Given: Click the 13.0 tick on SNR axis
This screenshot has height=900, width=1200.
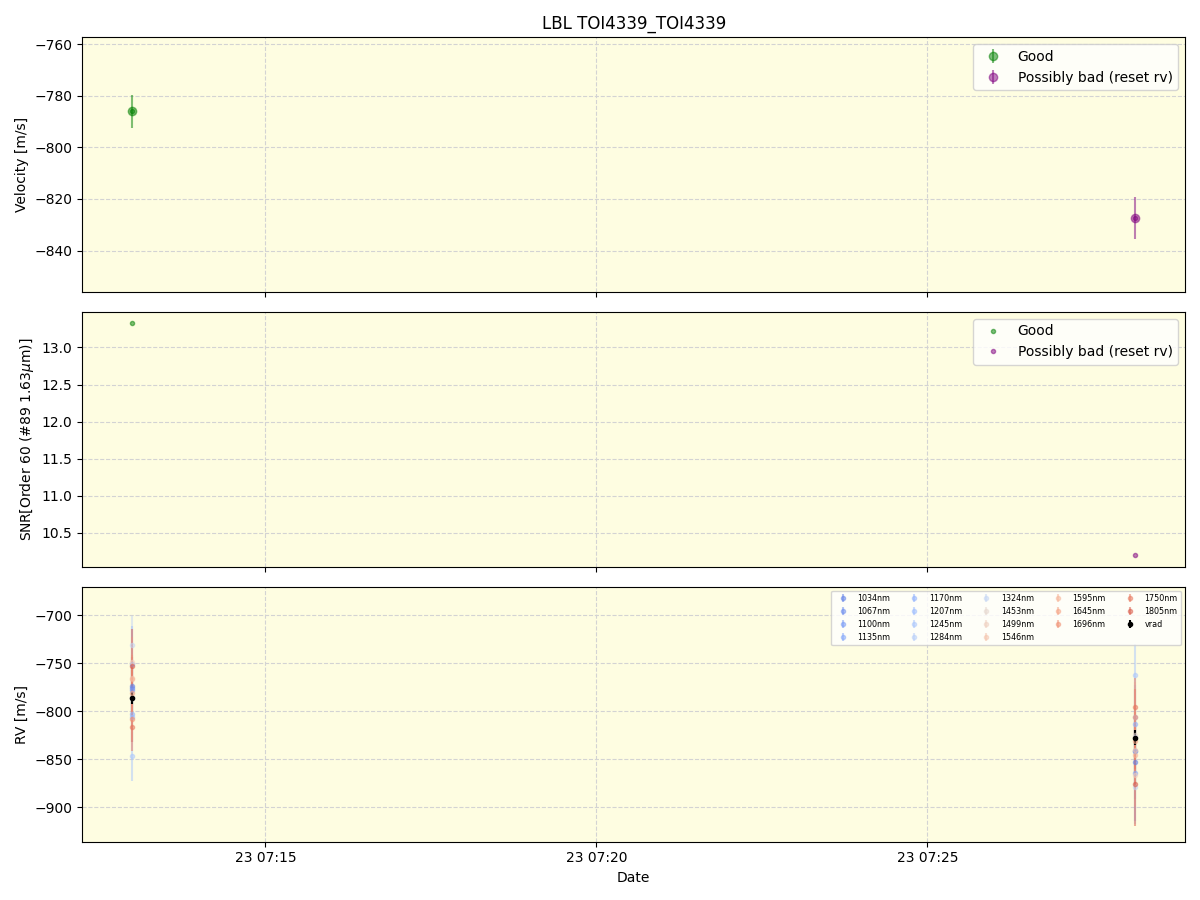Looking at the screenshot, I should pos(57,348).
